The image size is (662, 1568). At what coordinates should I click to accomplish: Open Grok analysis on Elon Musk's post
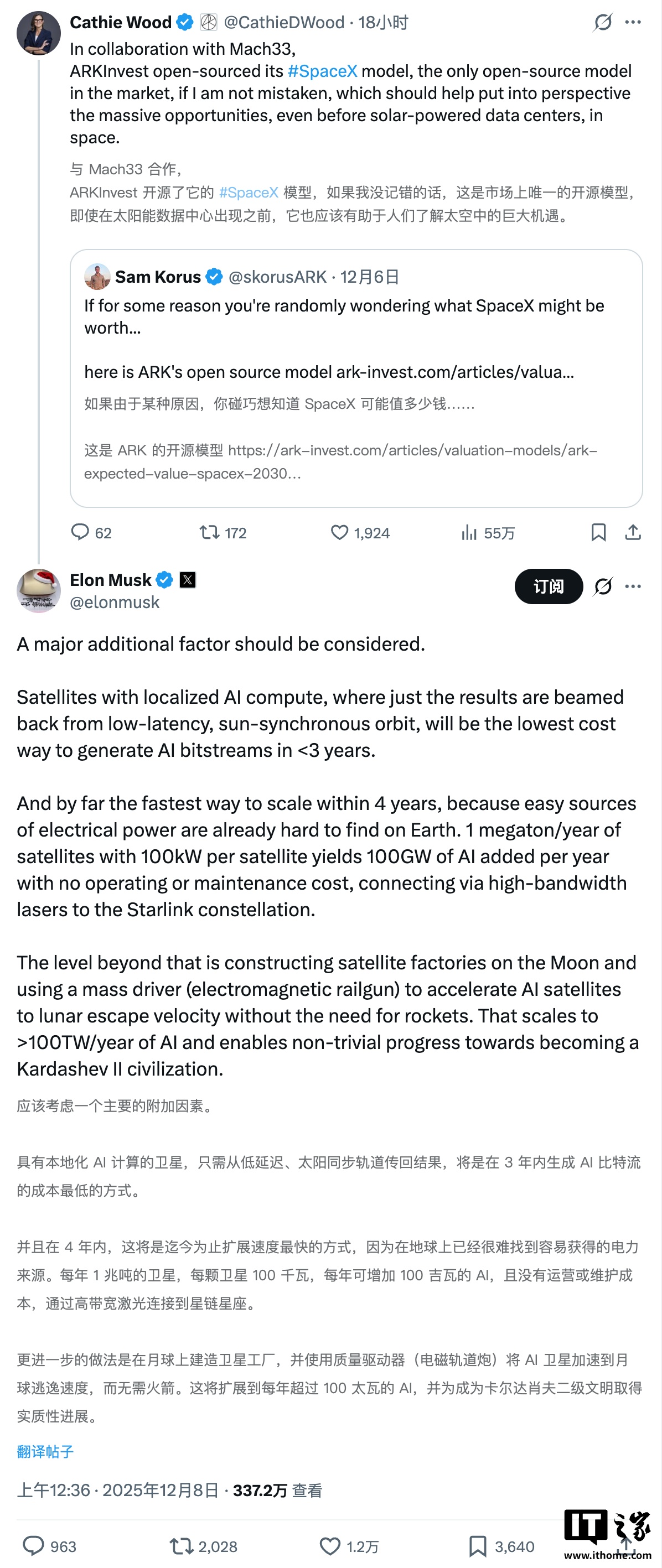tap(602, 586)
